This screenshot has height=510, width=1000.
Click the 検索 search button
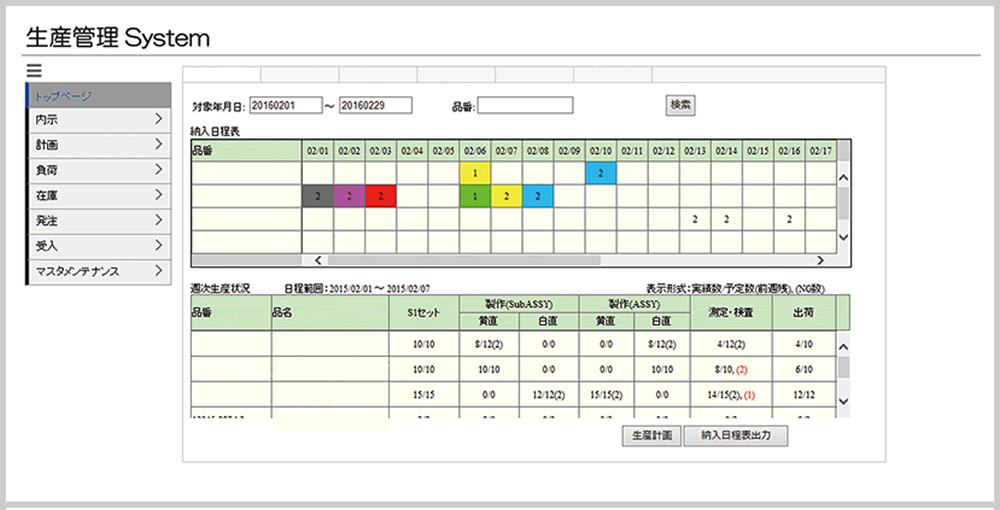coord(681,104)
